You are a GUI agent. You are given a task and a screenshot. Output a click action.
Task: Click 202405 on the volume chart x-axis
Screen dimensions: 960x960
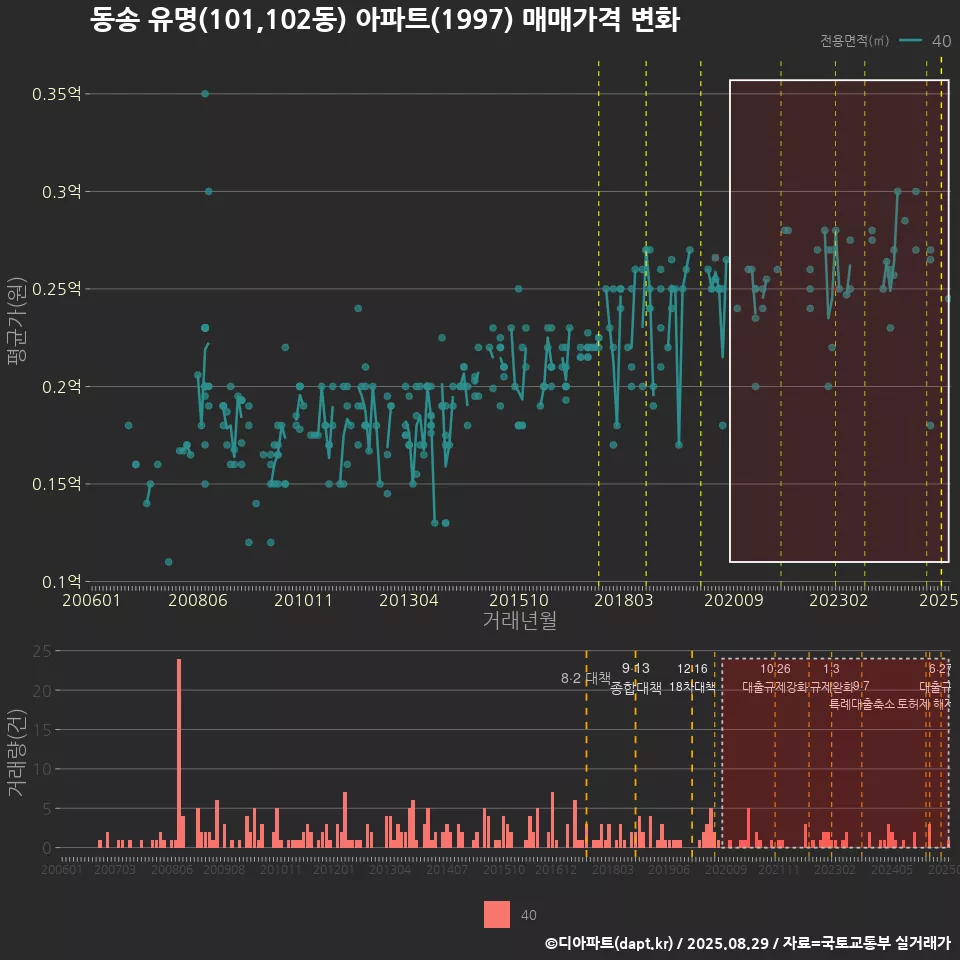click(892, 869)
